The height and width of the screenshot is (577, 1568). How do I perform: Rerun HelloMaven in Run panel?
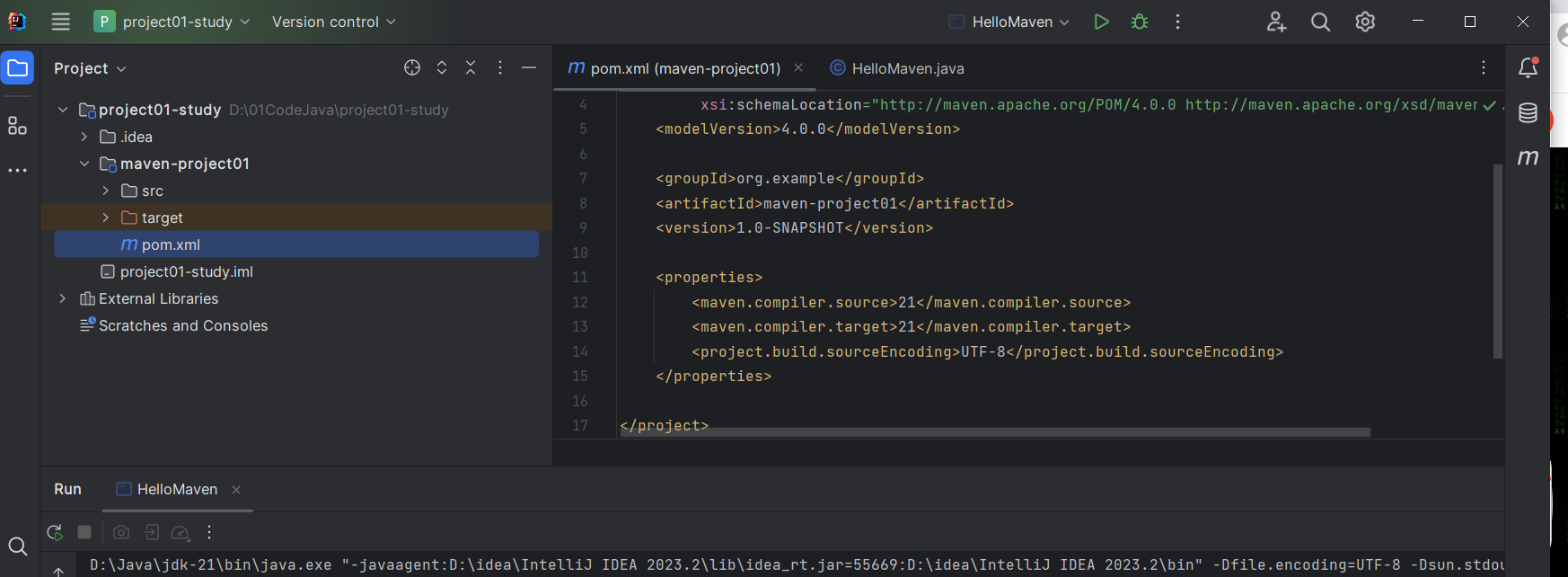pyautogui.click(x=55, y=532)
